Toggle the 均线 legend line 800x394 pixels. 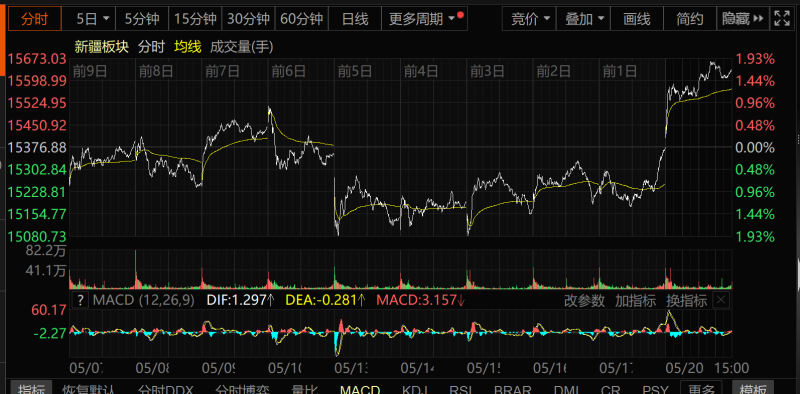[x=188, y=47]
